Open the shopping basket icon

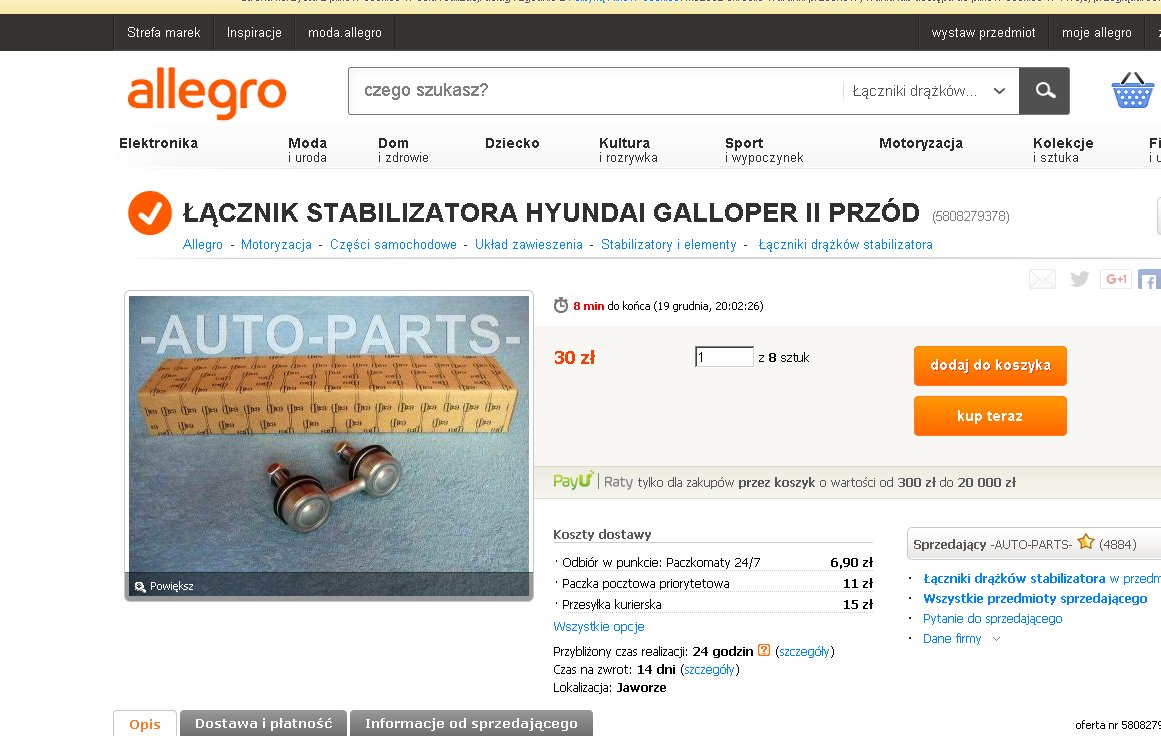1132,91
